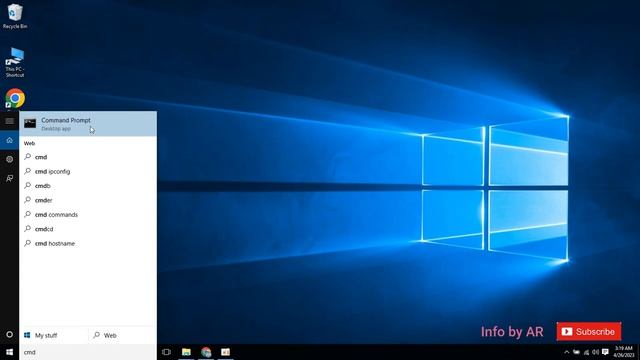640x360 pixels.
Task: Select the 'cmdb' web suggestion
Action: [88, 186]
